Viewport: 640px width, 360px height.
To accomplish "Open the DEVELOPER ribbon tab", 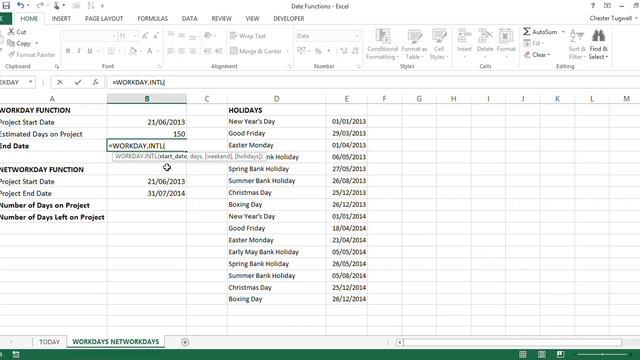I will click(289, 19).
